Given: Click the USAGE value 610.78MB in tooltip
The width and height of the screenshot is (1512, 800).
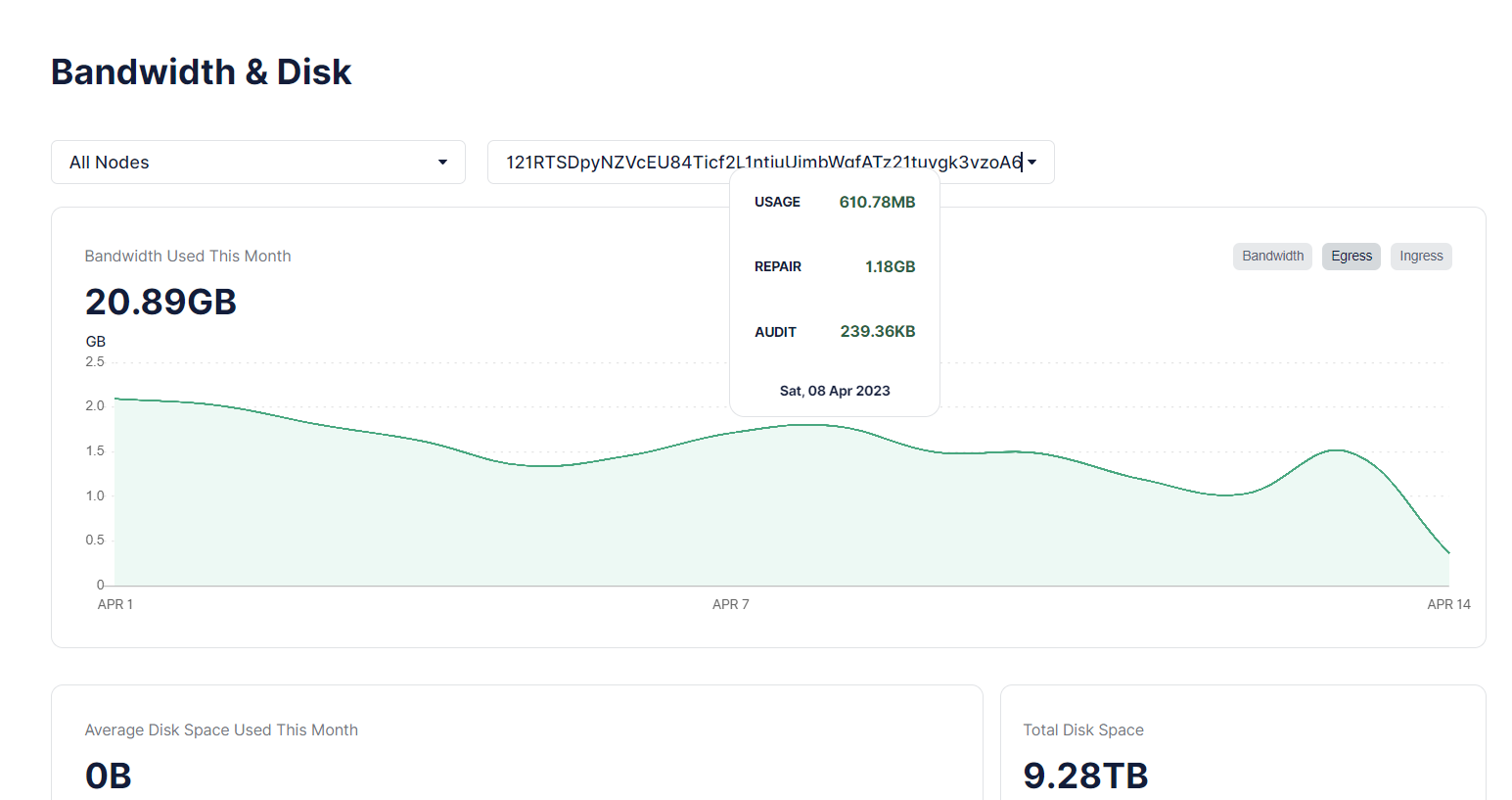Looking at the screenshot, I should [x=877, y=203].
